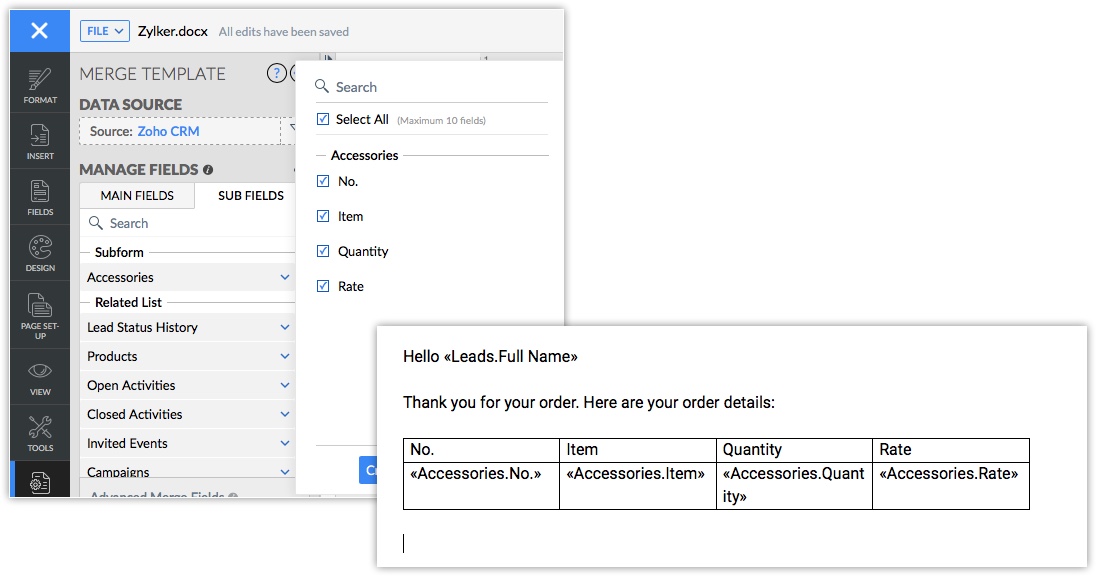Click the Merge Template help icon
1096x583 pixels.
tap(276, 73)
